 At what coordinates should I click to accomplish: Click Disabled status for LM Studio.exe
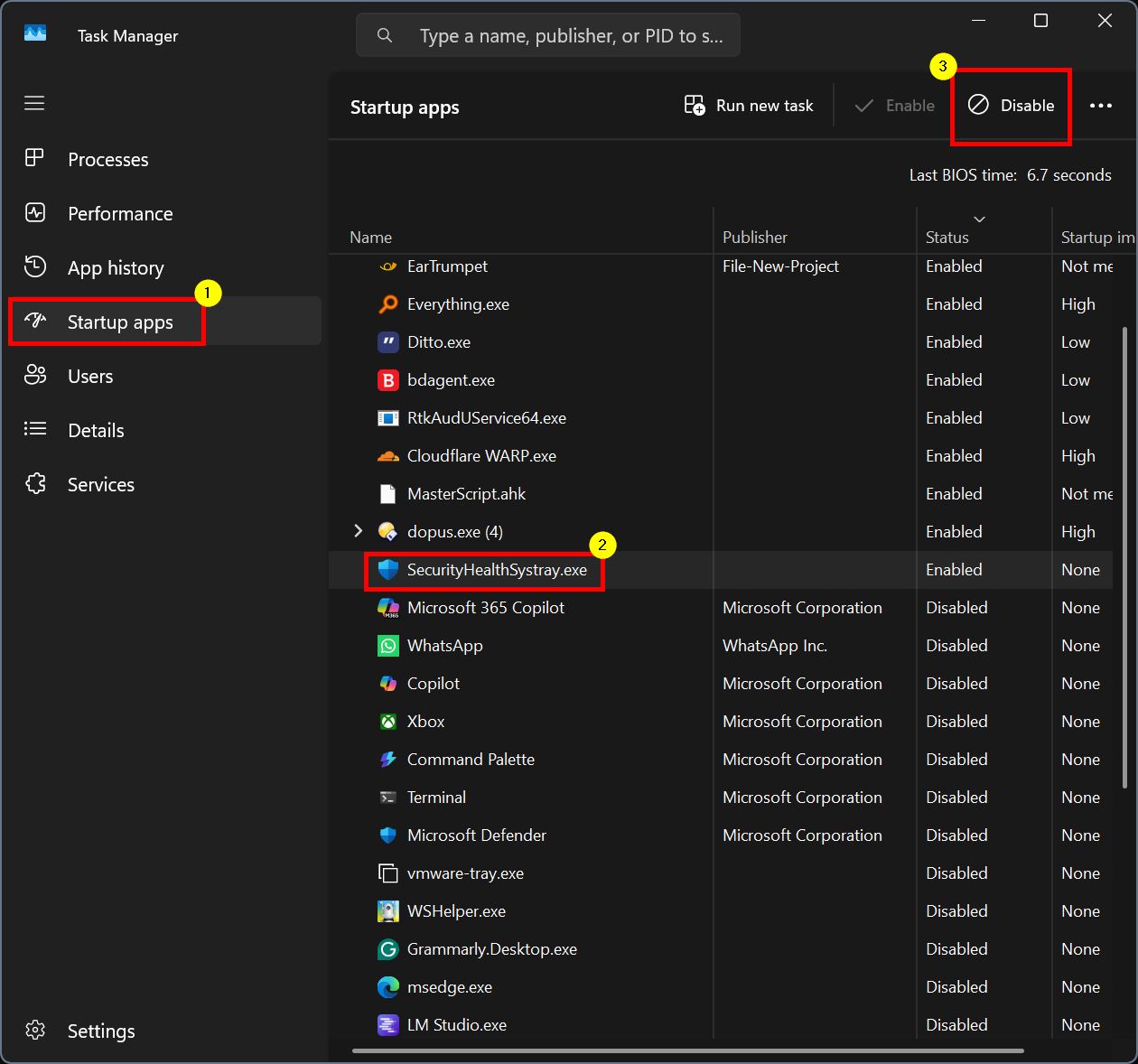tap(956, 1025)
